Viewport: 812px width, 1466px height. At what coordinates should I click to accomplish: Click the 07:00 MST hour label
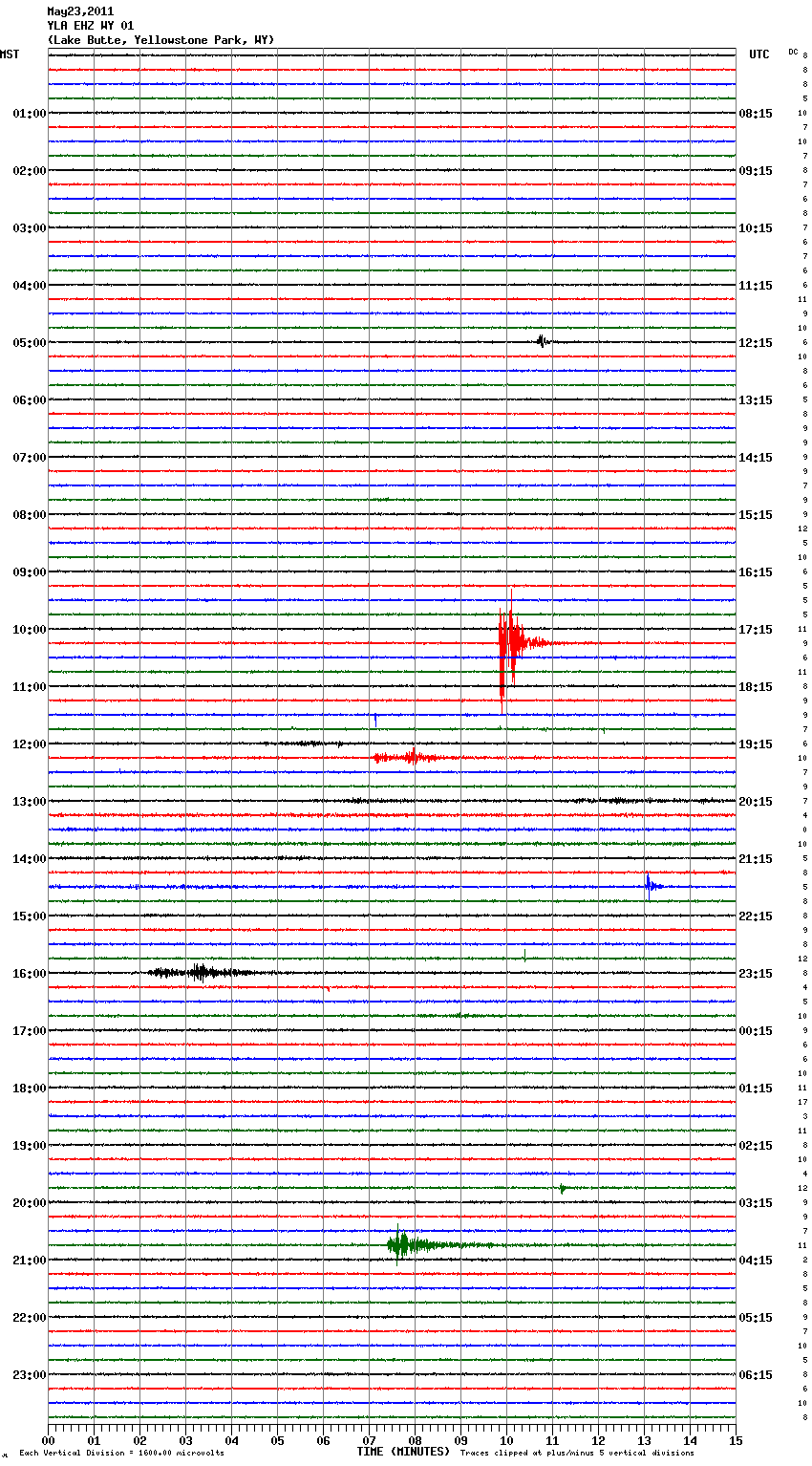[x=30, y=458]
